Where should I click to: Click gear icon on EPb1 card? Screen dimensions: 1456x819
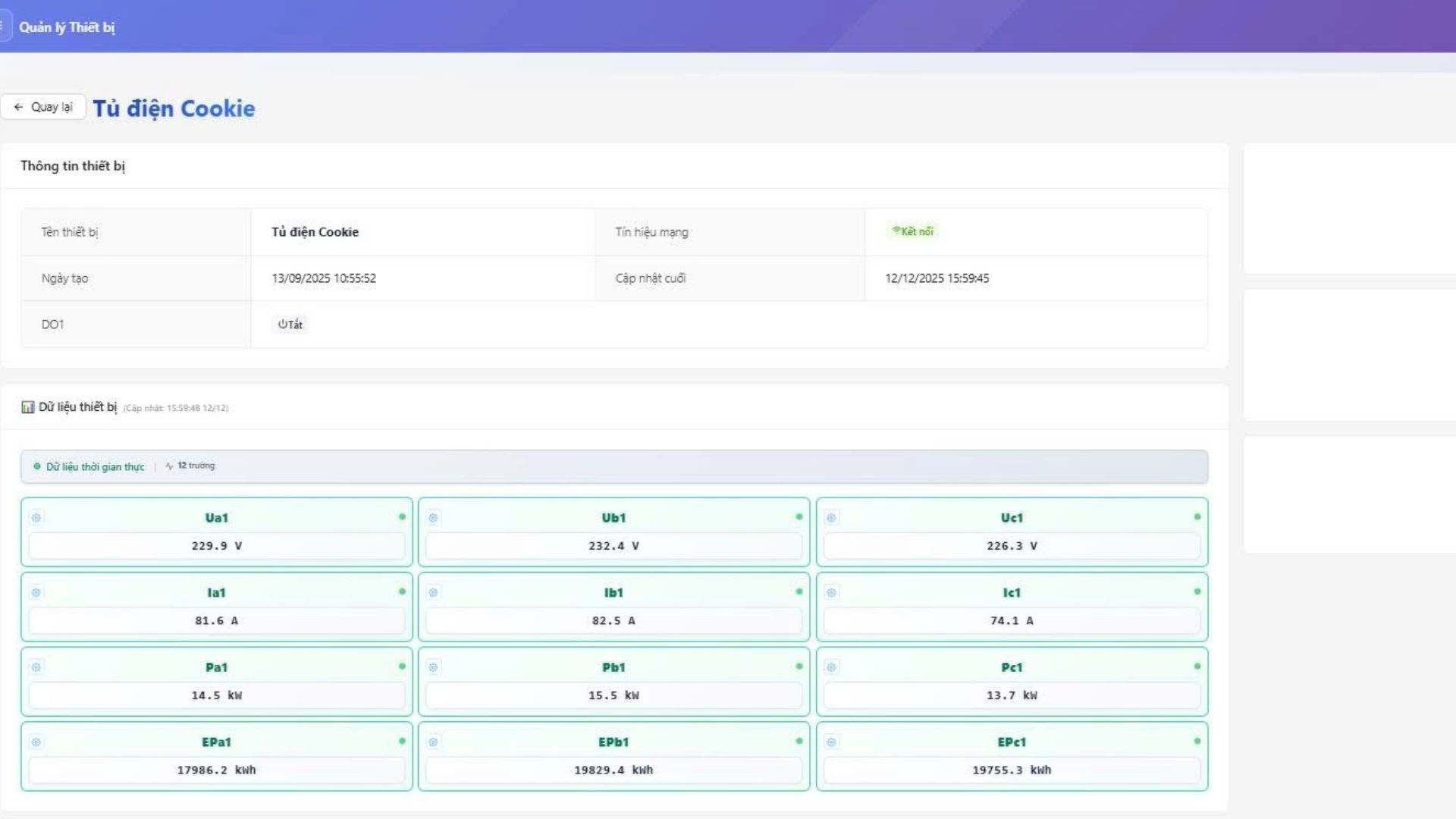point(433,742)
